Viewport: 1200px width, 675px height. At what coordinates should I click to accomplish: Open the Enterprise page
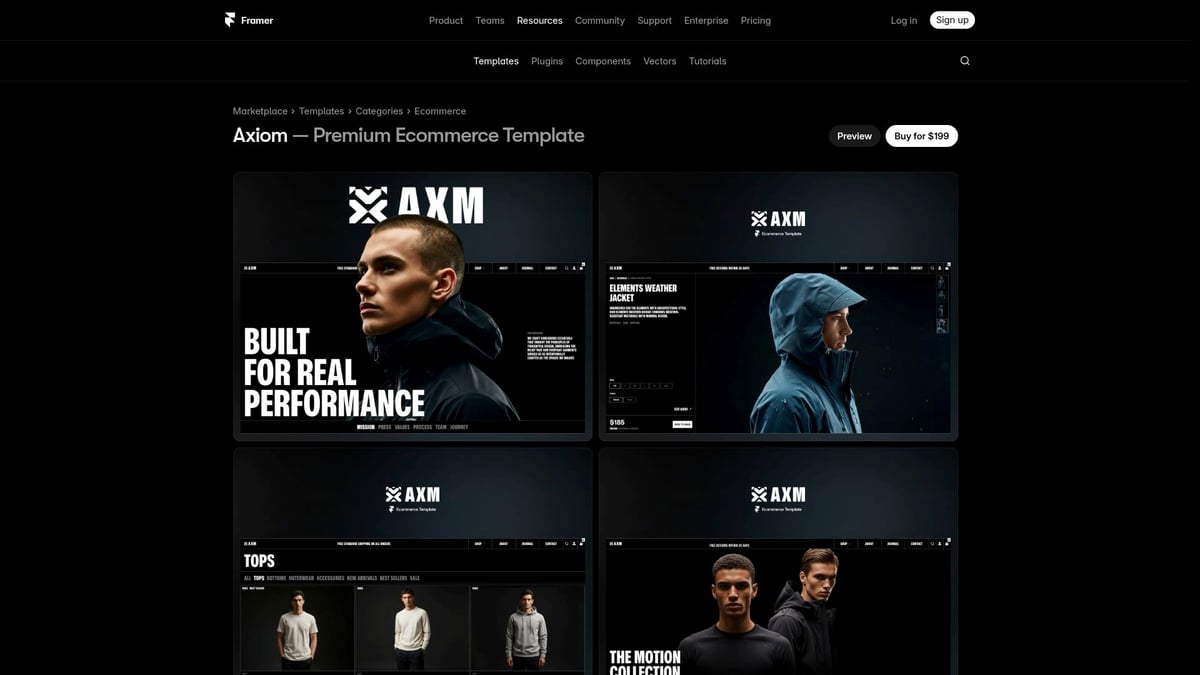pyautogui.click(x=706, y=20)
